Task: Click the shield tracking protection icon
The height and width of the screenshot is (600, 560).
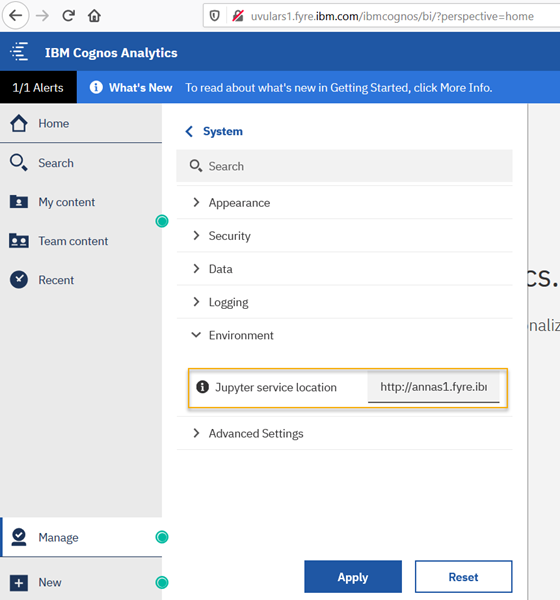Action: [x=215, y=16]
